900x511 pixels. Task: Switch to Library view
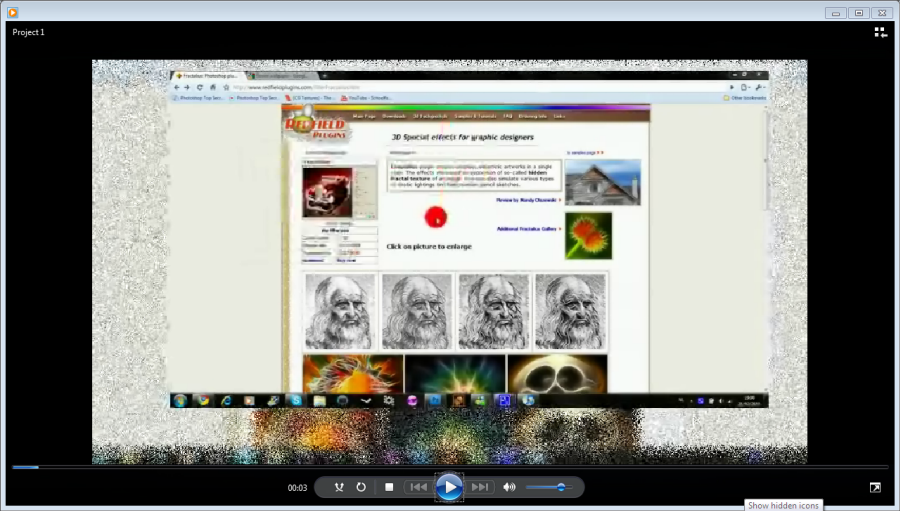point(880,32)
